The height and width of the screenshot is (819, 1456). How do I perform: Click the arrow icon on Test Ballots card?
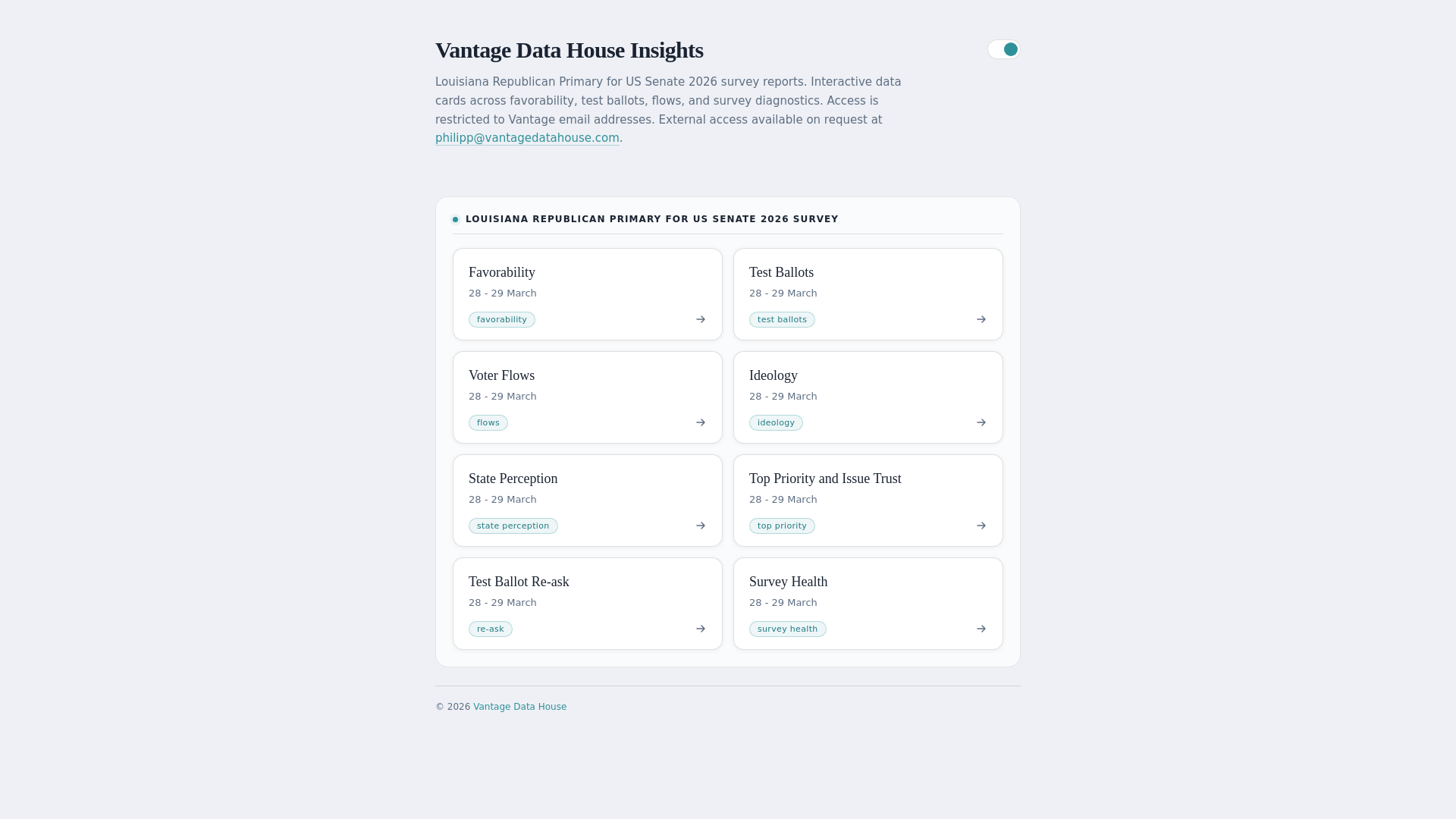click(x=981, y=319)
